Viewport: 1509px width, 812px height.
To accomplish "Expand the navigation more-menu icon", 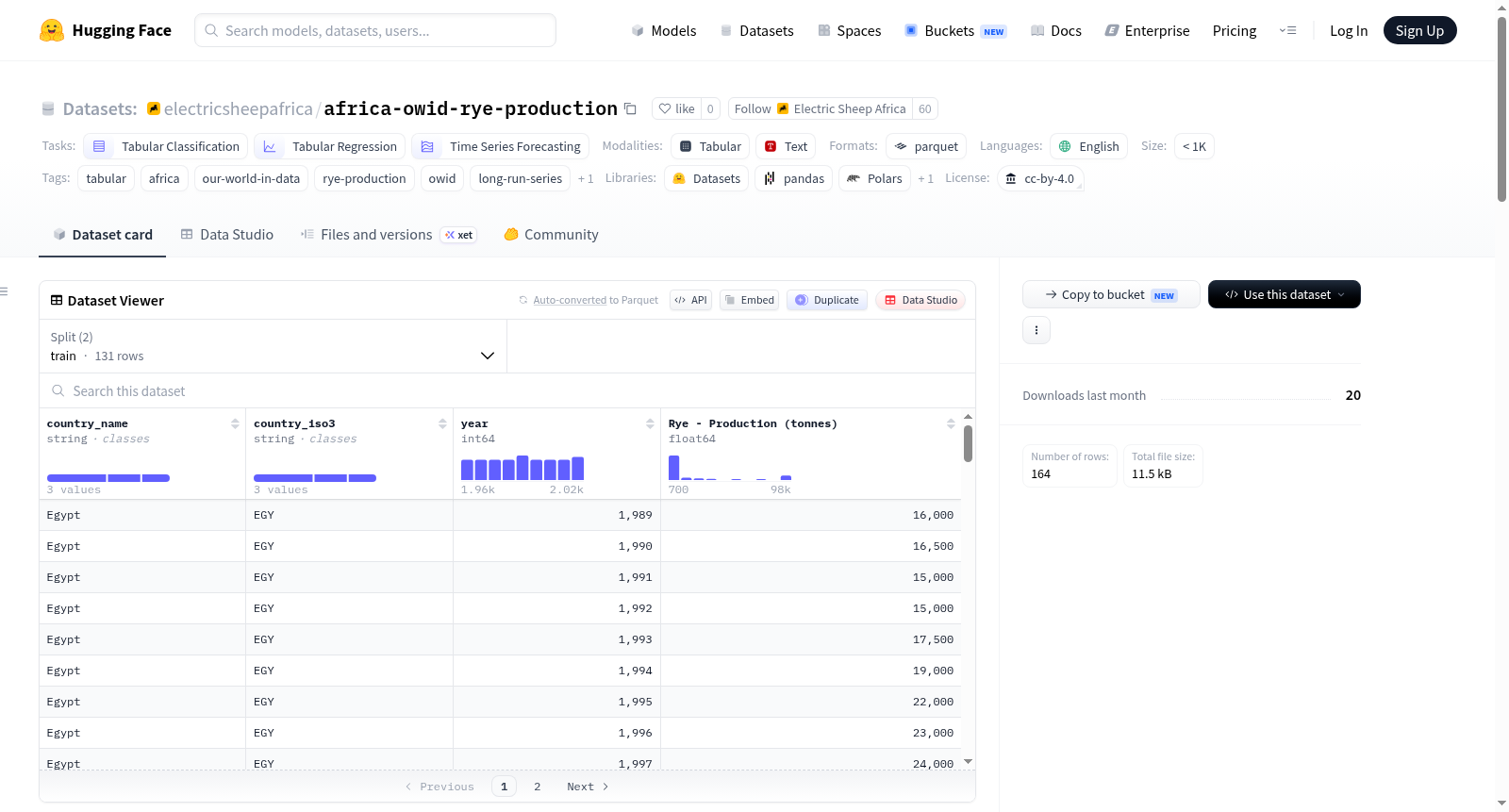I will point(1287,30).
